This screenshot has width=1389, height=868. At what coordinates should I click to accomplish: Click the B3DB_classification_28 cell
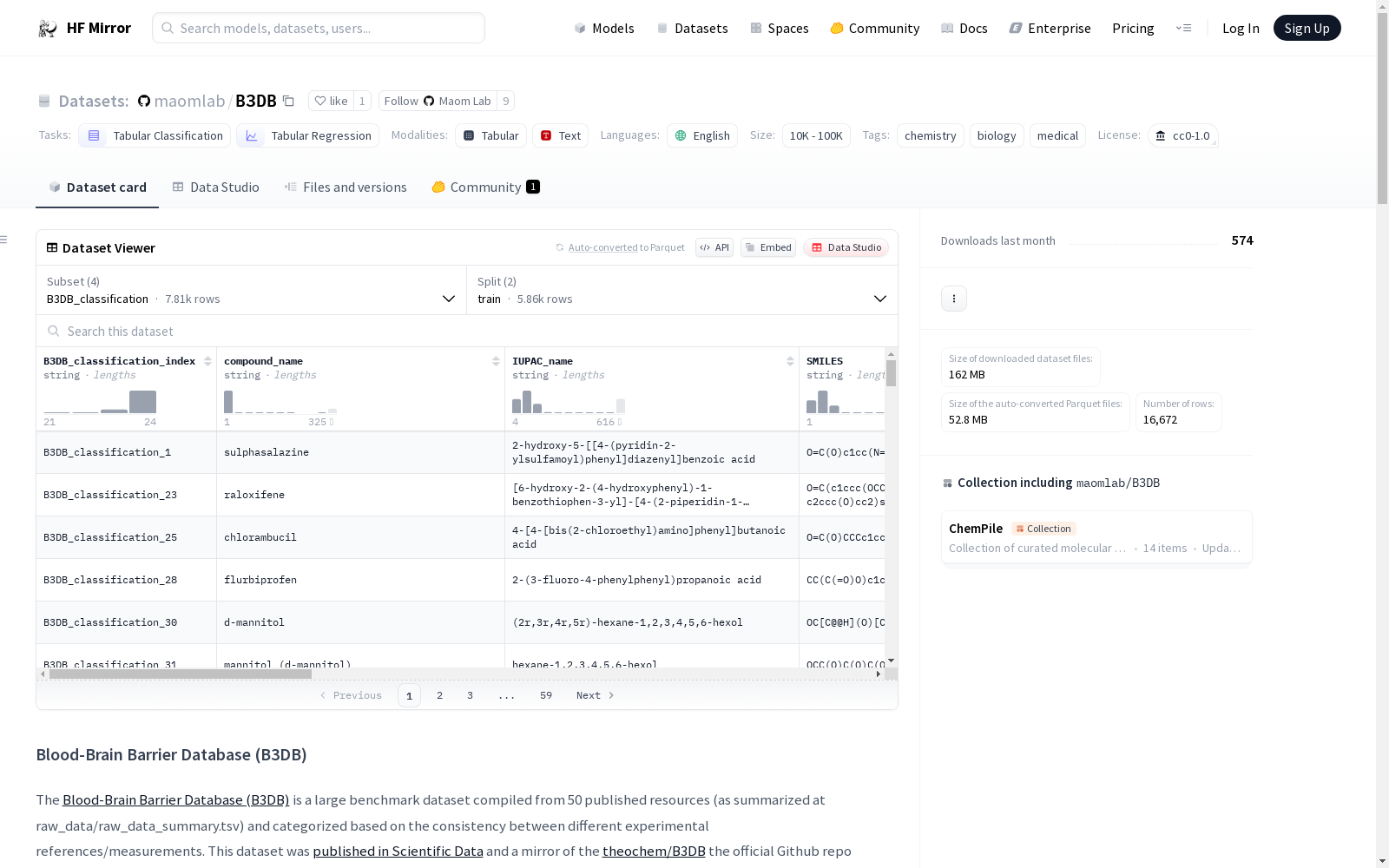pos(127,580)
